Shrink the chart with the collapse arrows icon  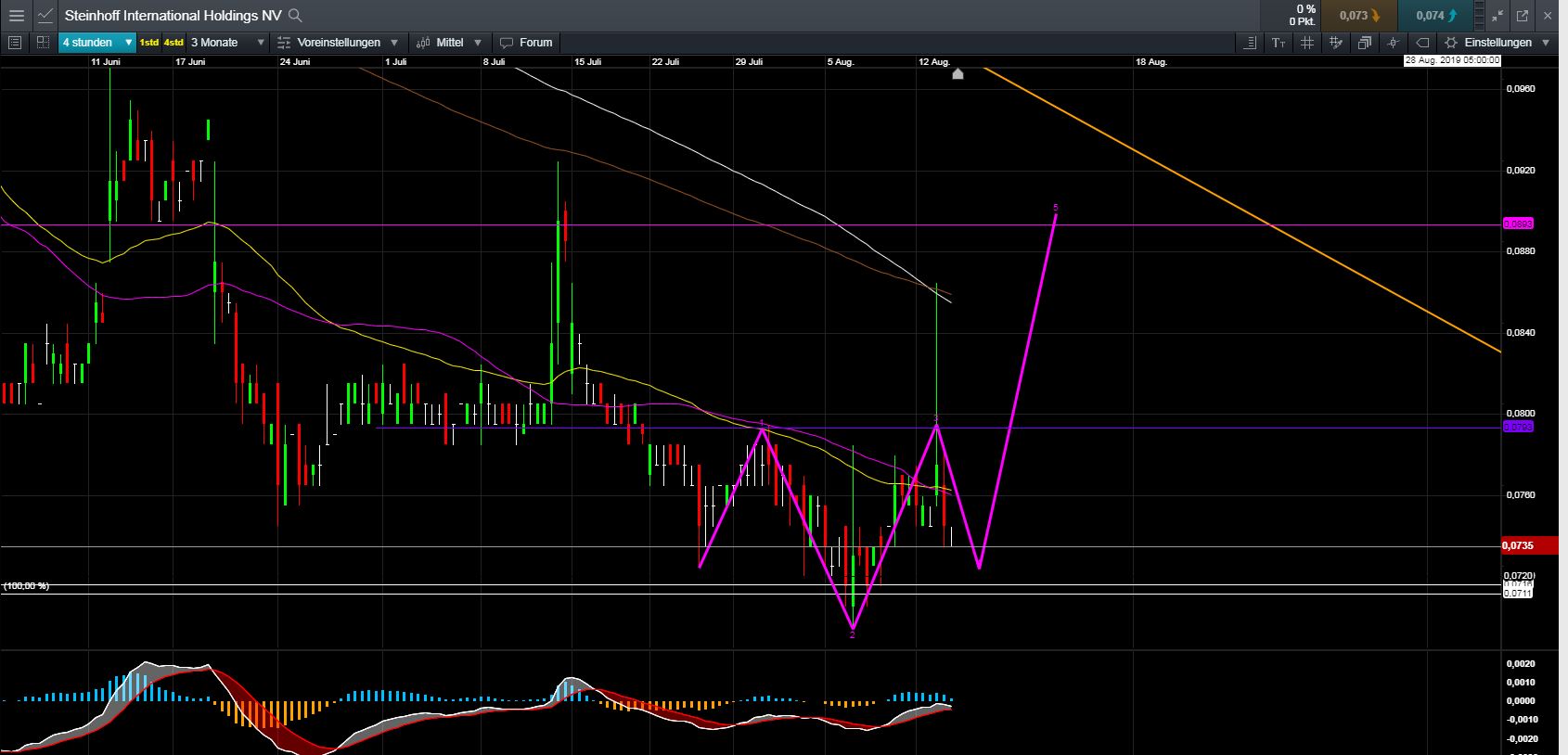(x=1498, y=16)
